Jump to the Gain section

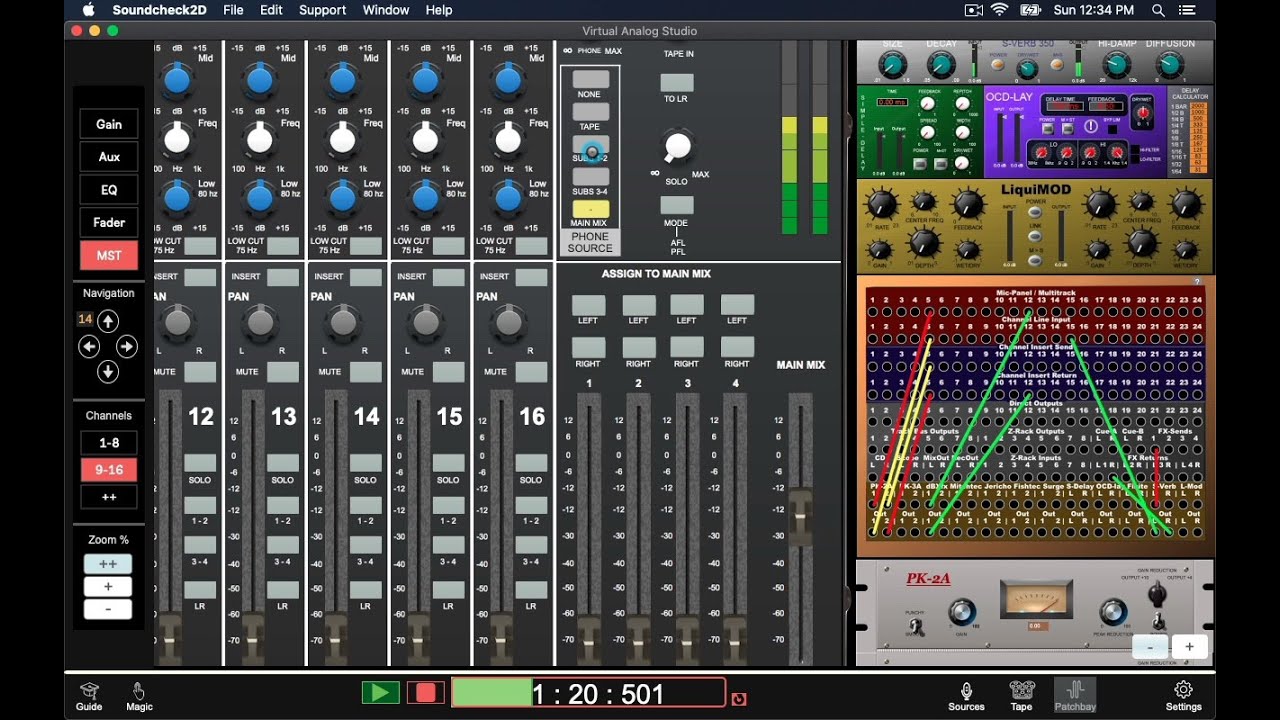click(x=109, y=124)
